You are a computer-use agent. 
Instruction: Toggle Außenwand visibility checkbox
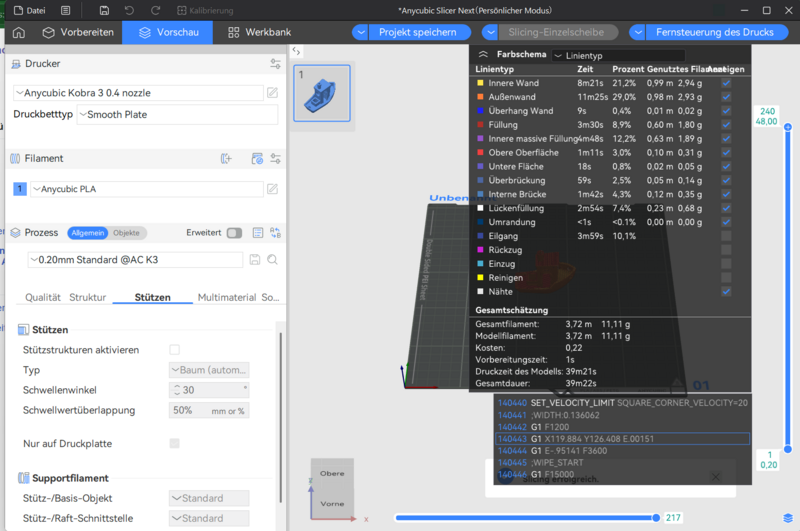click(x=726, y=97)
